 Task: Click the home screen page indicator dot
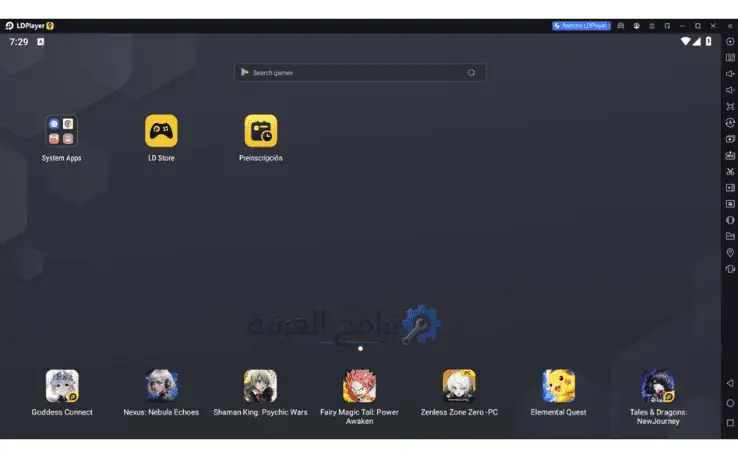tap(360, 348)
